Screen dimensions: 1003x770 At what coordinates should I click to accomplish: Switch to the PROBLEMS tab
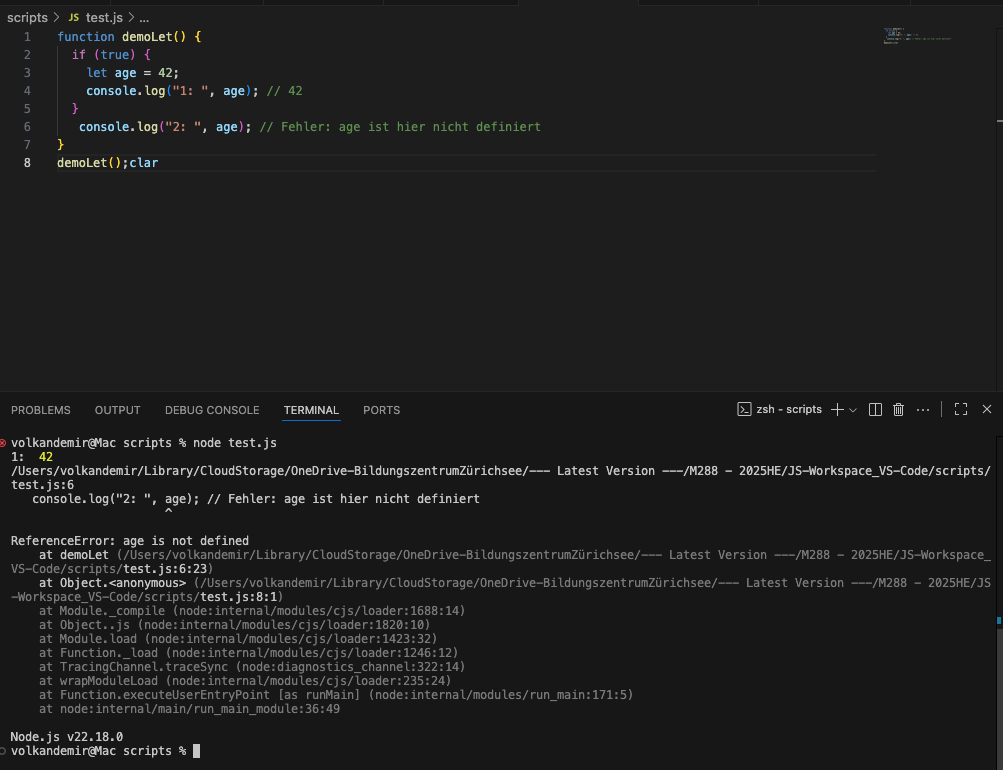(41, 411)
